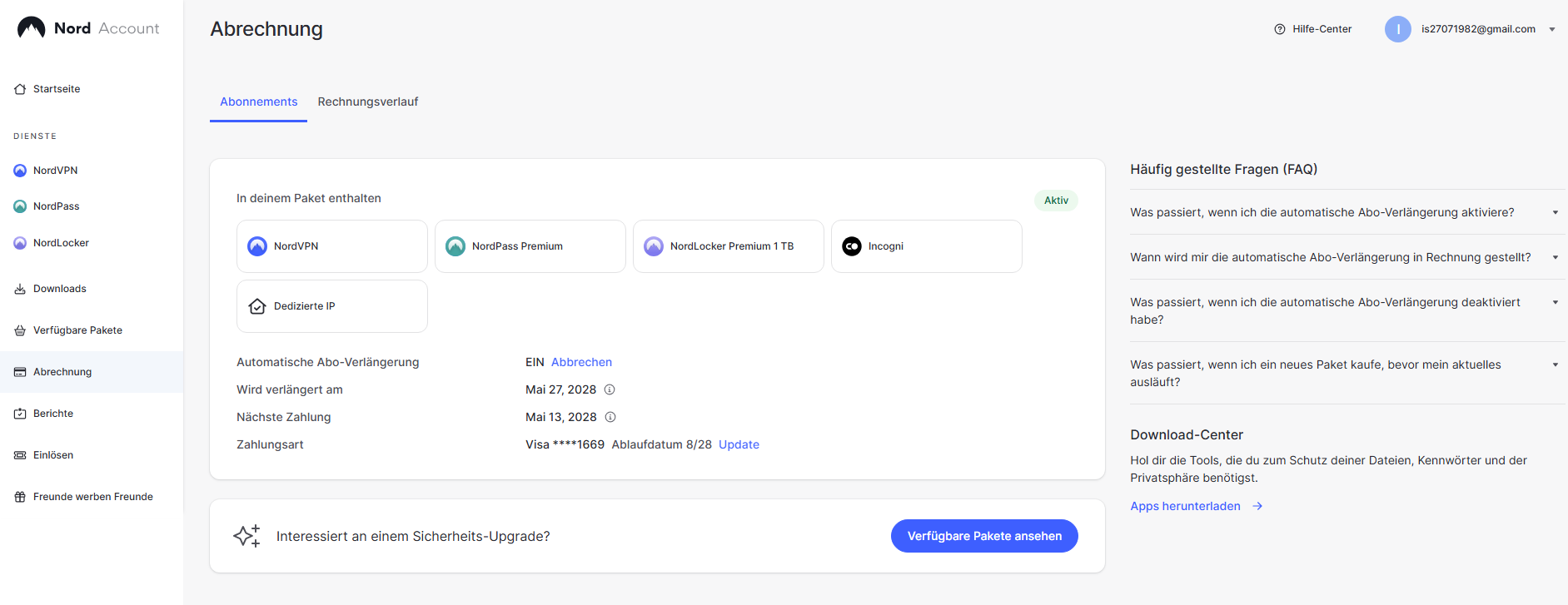Click info icon next to Mai 13, 2028
Screen dimensions: 1568x605
[x=610, y=417]
